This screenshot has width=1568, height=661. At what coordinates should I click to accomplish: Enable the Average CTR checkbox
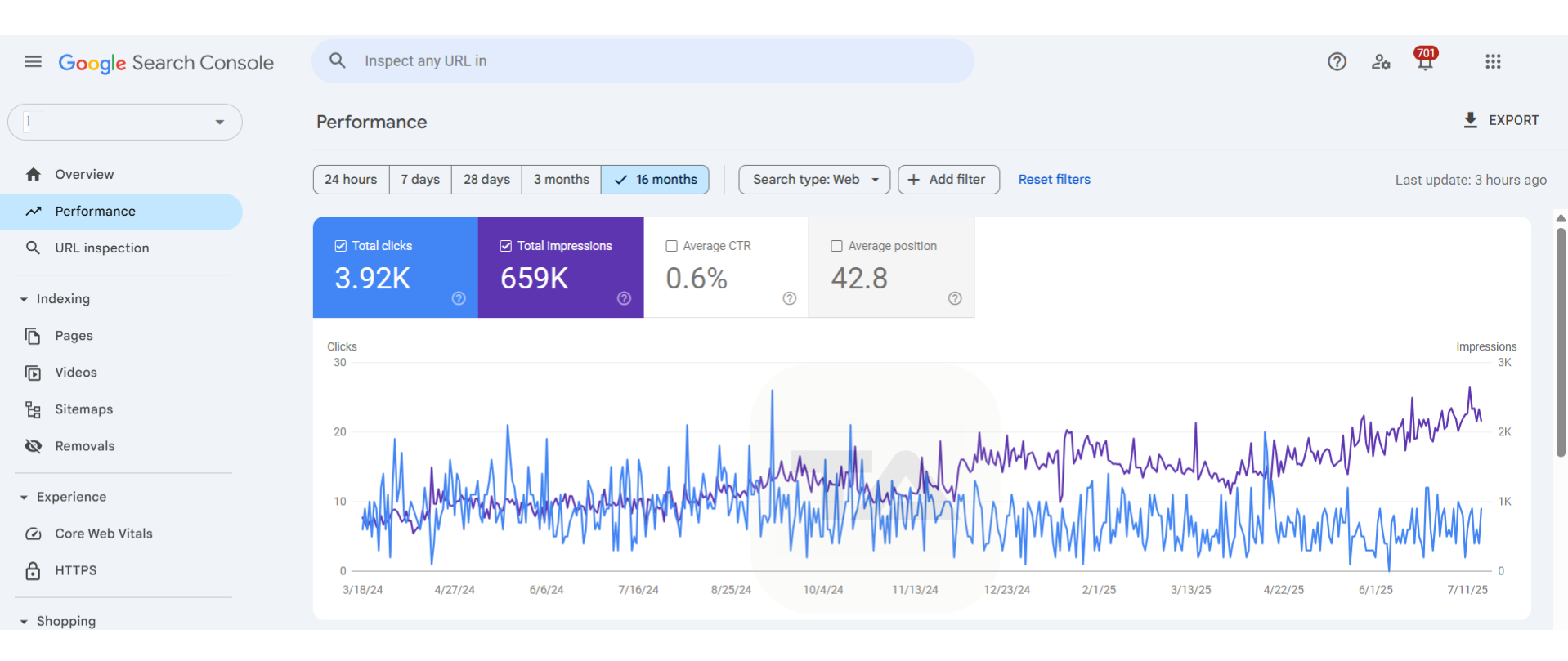tap(672, 246)
